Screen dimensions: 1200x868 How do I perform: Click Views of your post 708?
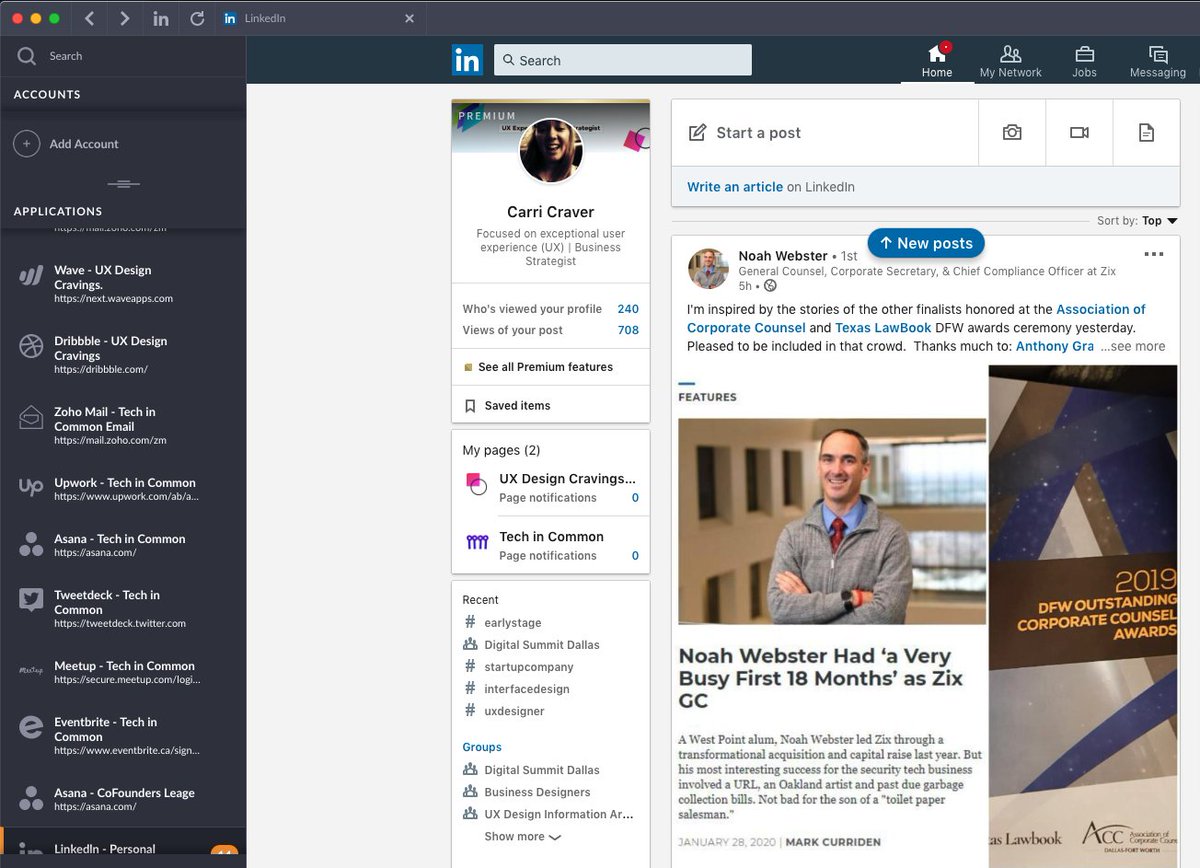click(x=551, y=330)
